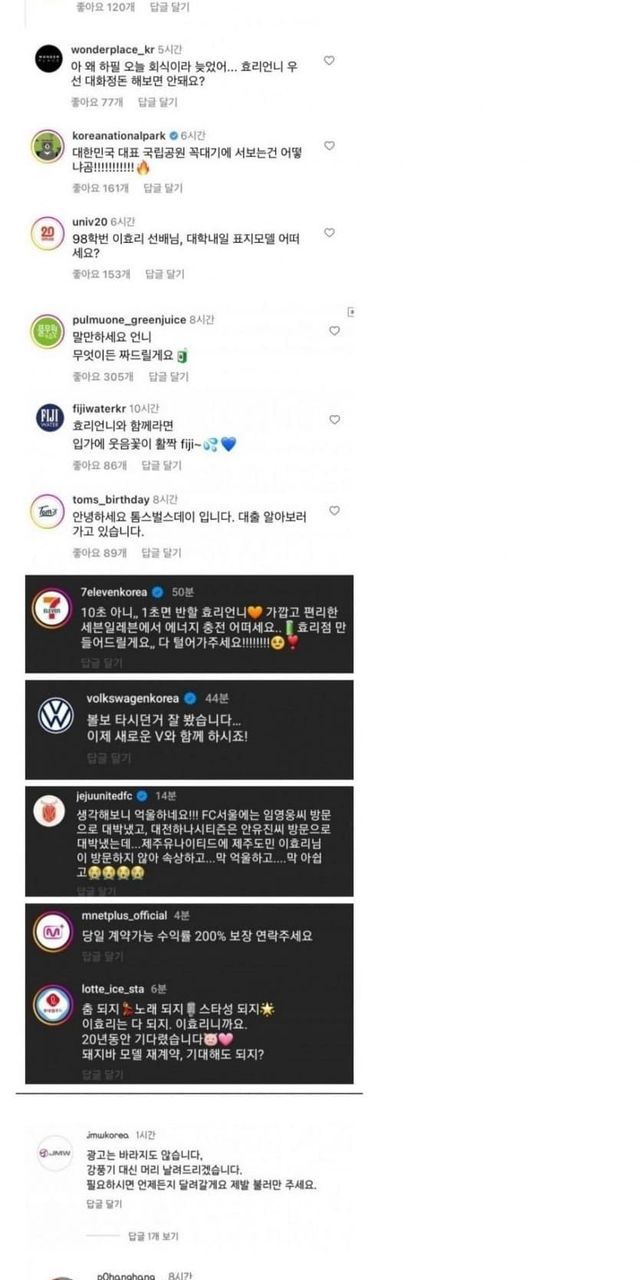The height and width of the screenshot is (1280, 640).
Task: Like the pulmuone_greenjuice comment
Action: pyautogui.click(x=334, y=330)
